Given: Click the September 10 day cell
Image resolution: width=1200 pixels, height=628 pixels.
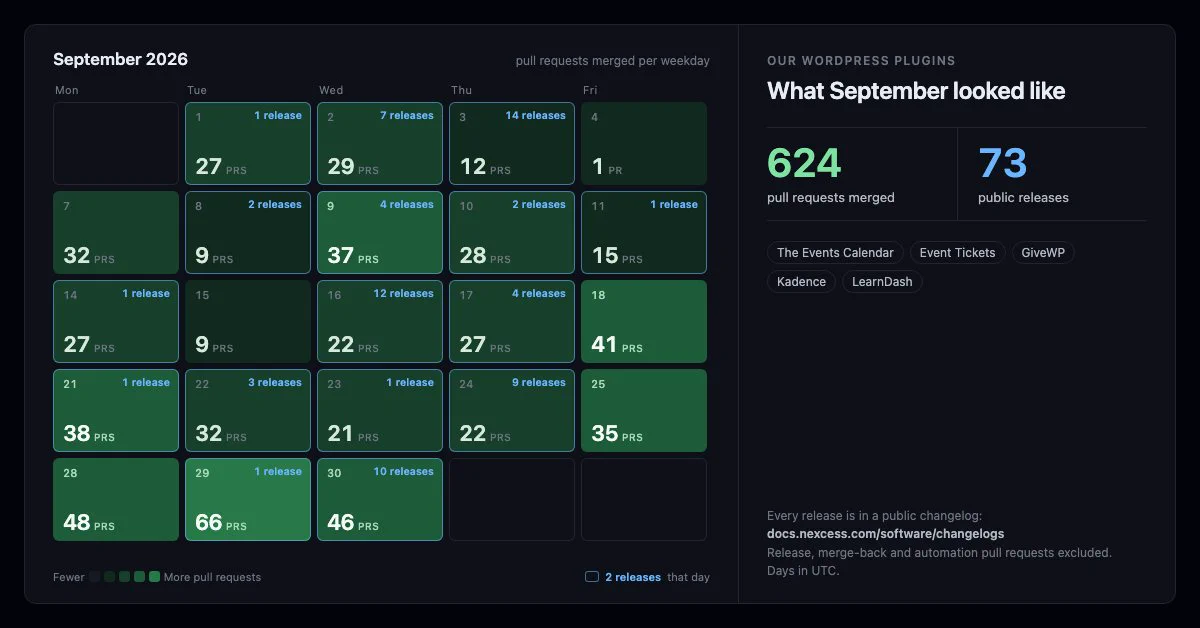Looking at the screenshot, I should [x=512, y=233].
